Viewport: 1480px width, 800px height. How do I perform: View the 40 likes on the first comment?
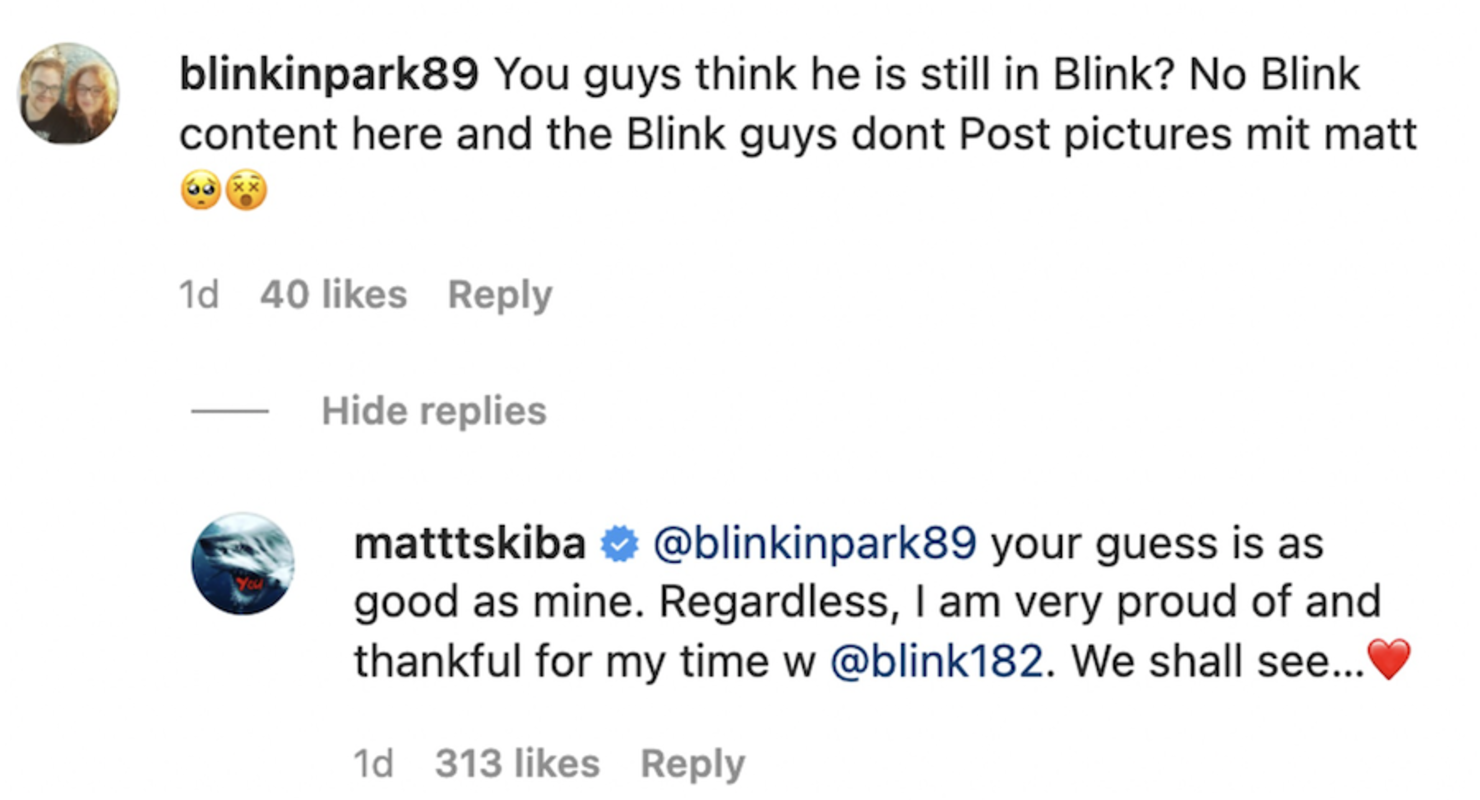click(333, 295)
